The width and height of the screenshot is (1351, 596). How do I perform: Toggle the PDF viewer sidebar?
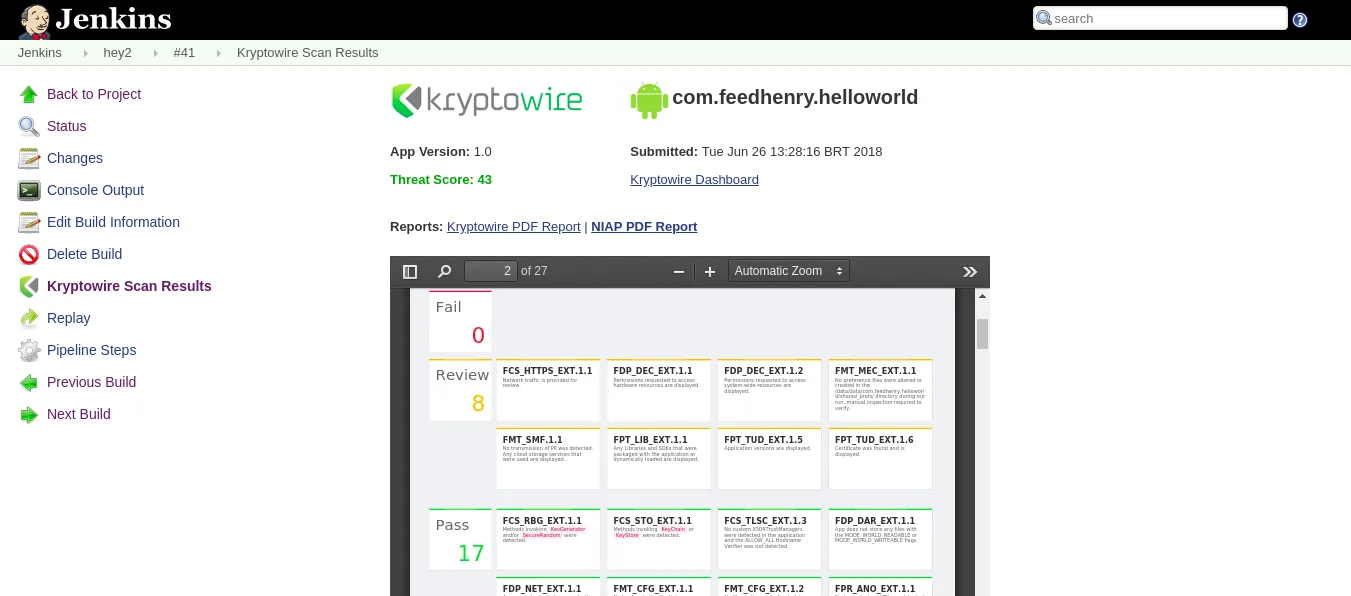click(410, 271)
